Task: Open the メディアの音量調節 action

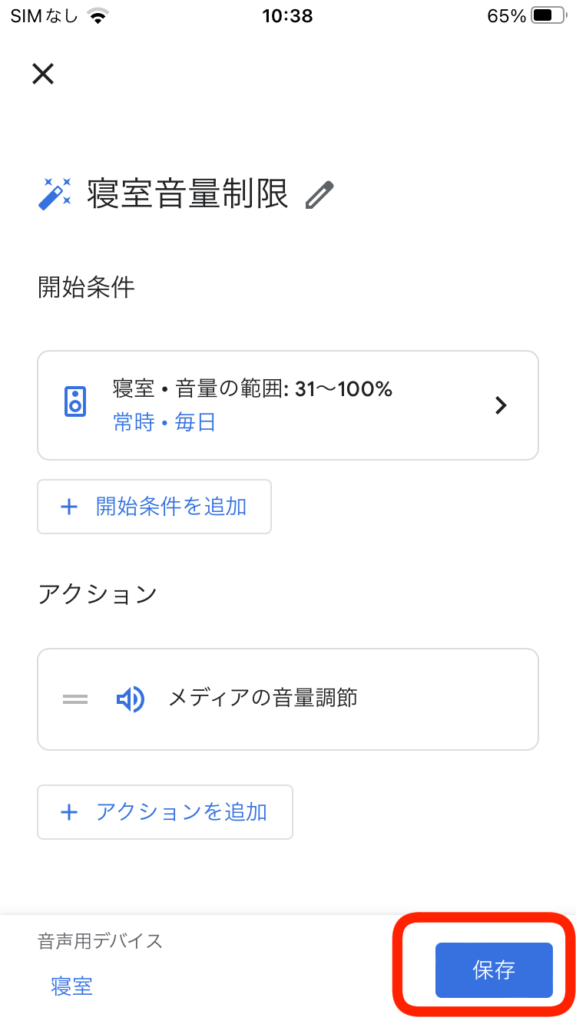Action: (x=288, y=699)
